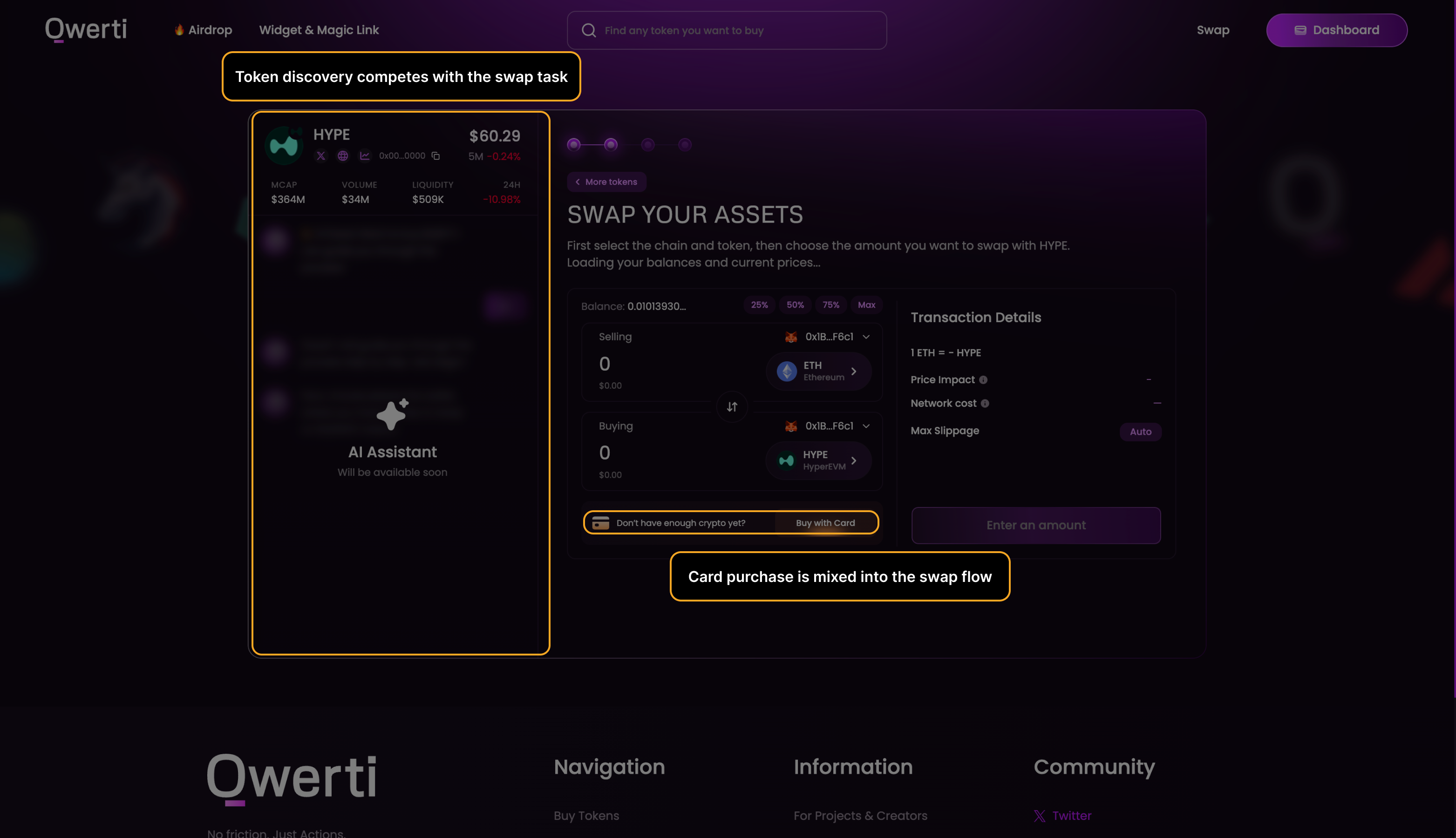The height and width of the screenshot is (838, 1456).
Task: Click HYPE icon in Buying selector
Action: point(786,460)
